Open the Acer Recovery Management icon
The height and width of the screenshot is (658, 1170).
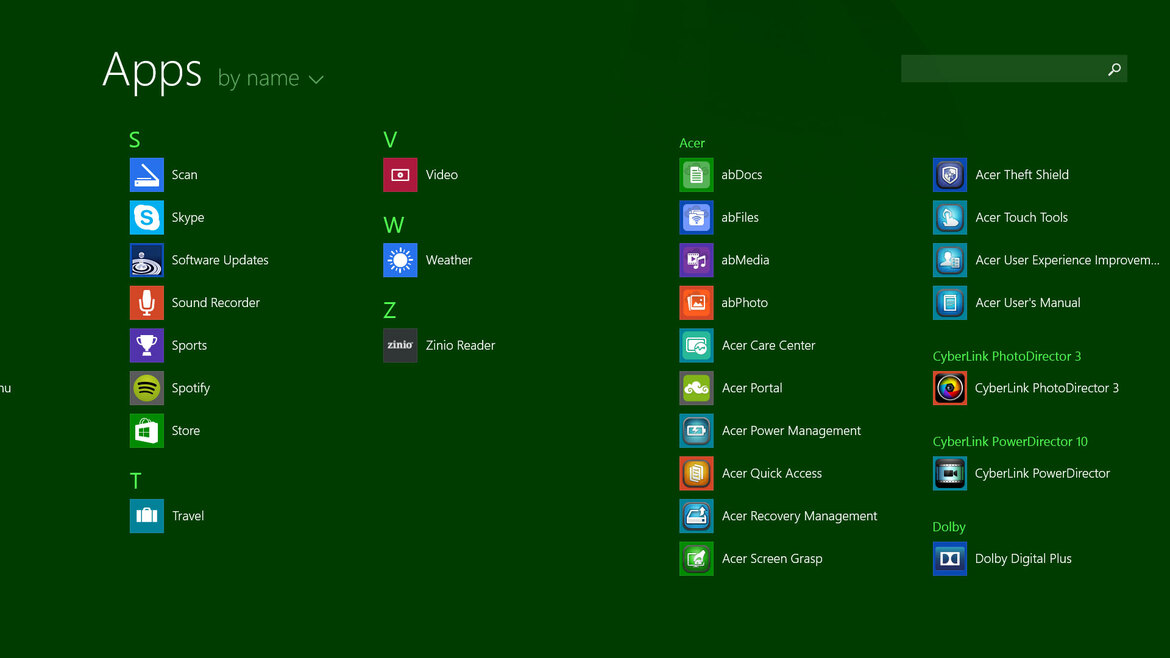click(696, 516)
